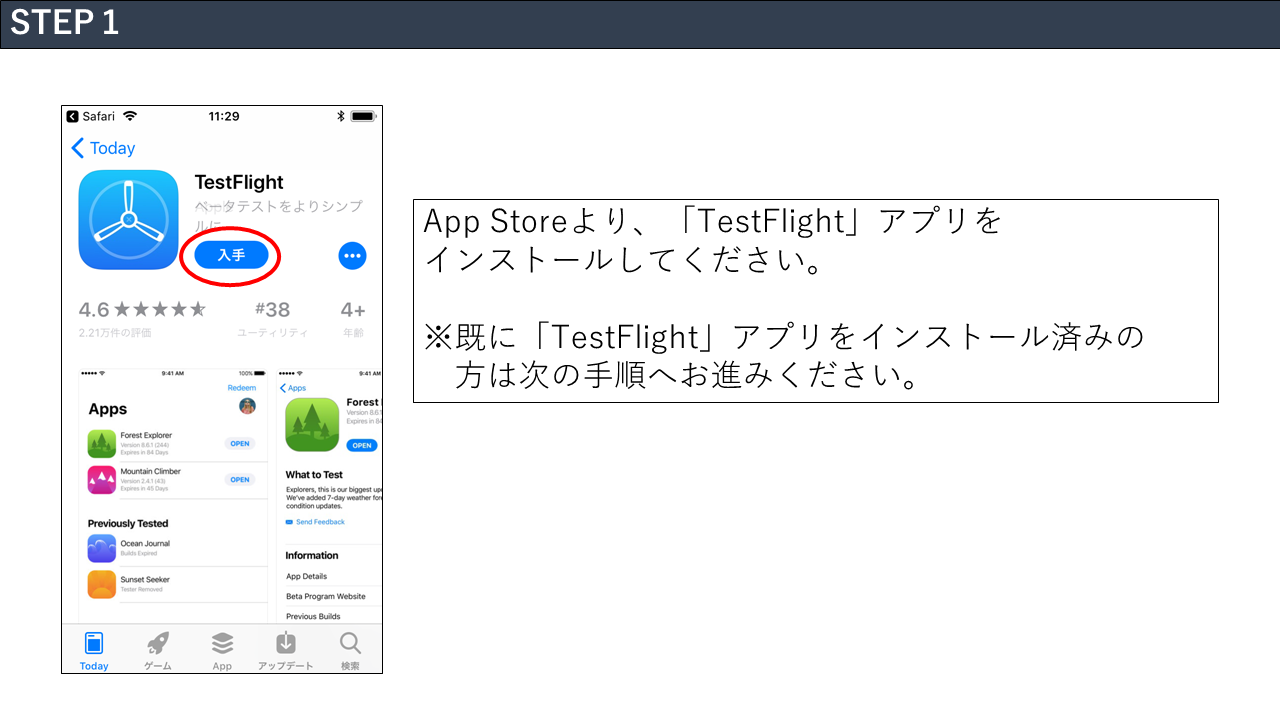Tap the 4.6 star rating

pos(142,311)
